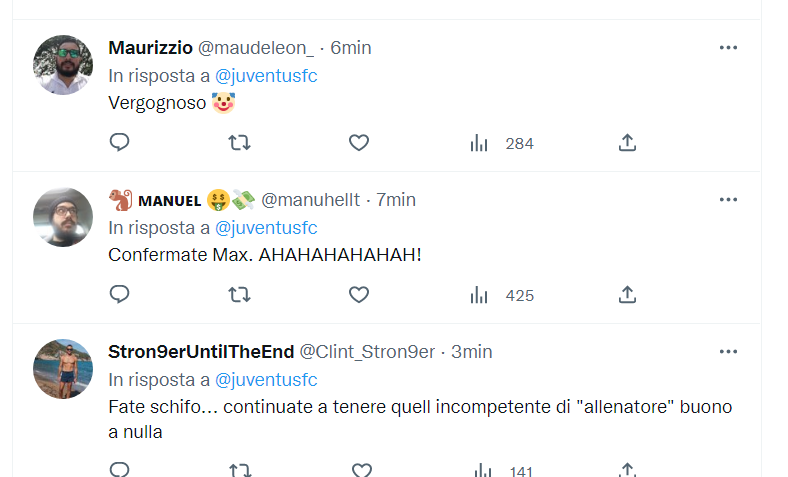Click Stron9erUntilTheEnd's profile avatar
788x477 pixels.
(x=63, y=369)
